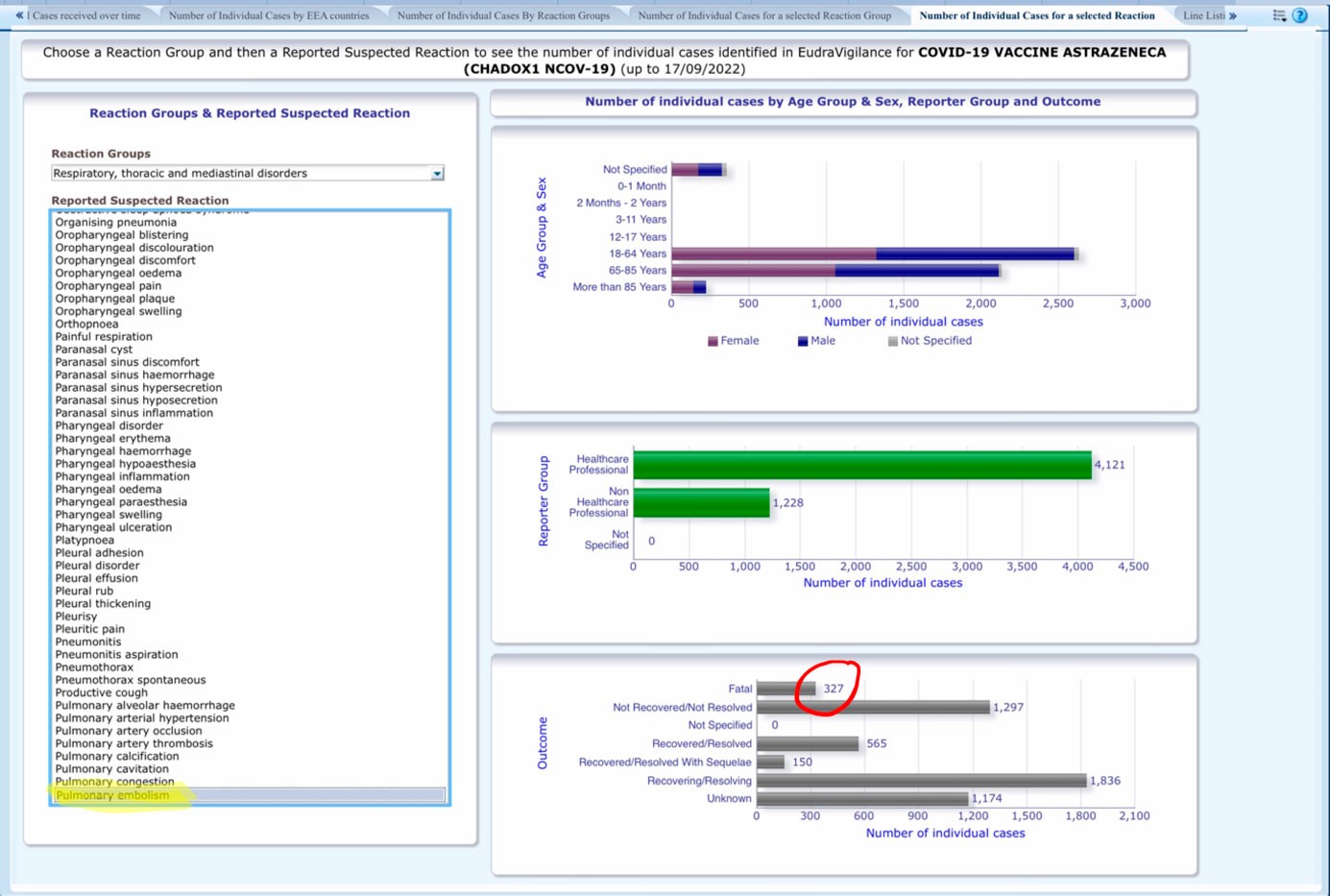Choose Pneumothorax in the reaction list
1330x896 pixels.
tap(94, 667)
